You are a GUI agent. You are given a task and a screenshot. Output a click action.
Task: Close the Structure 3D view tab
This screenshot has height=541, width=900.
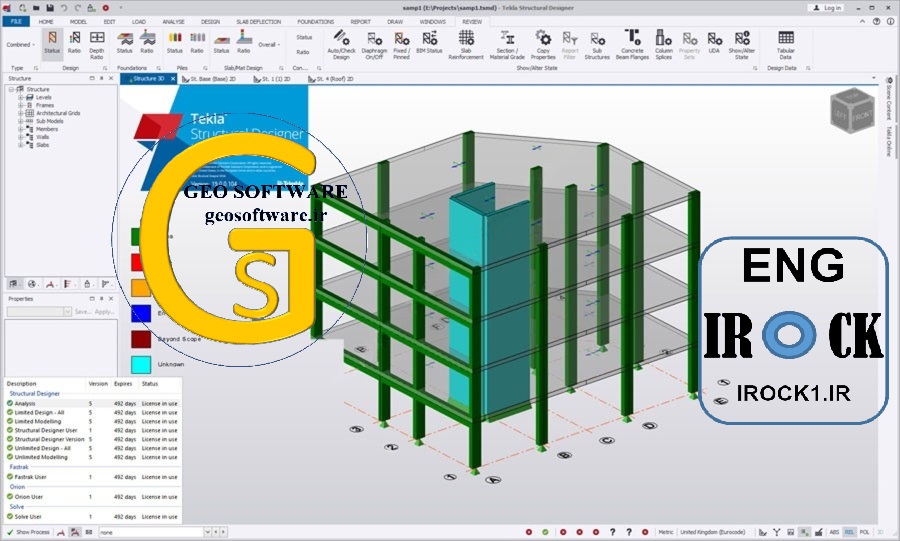point(173,79)
